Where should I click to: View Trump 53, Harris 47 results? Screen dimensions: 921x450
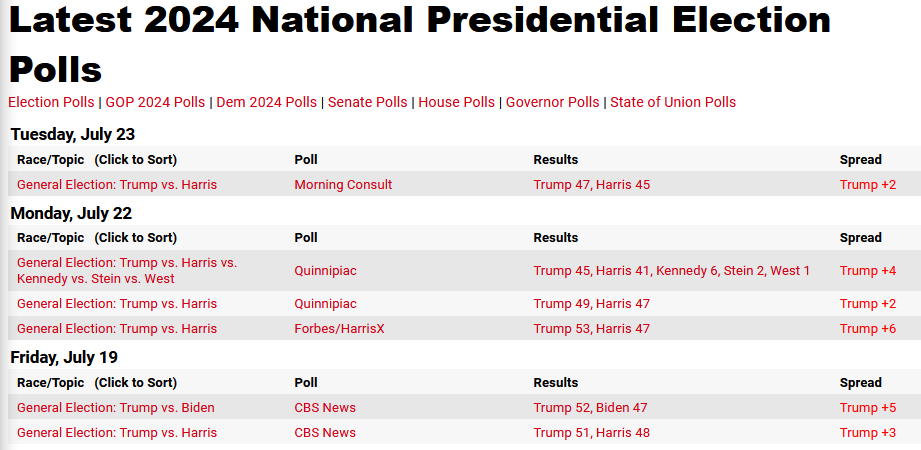[x=591, y=329]
